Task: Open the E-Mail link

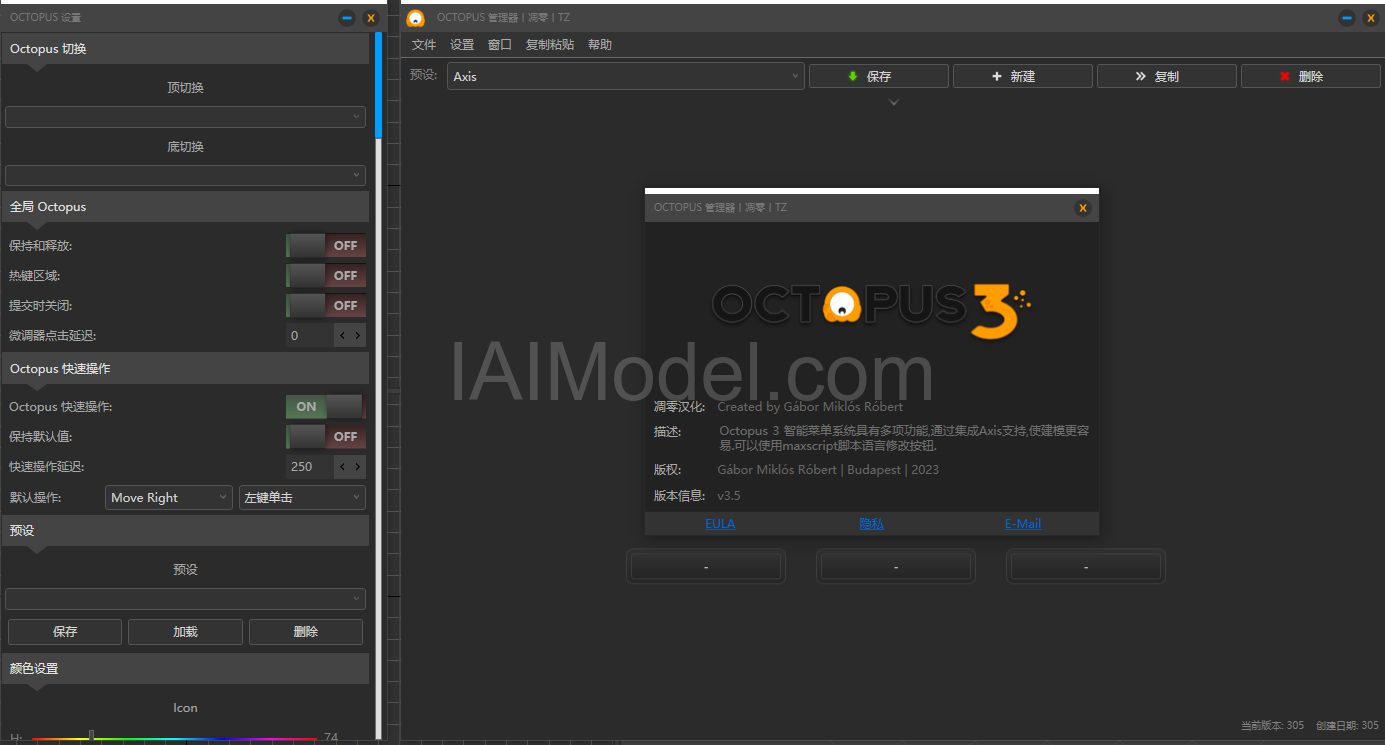Action: (1023, 524)
